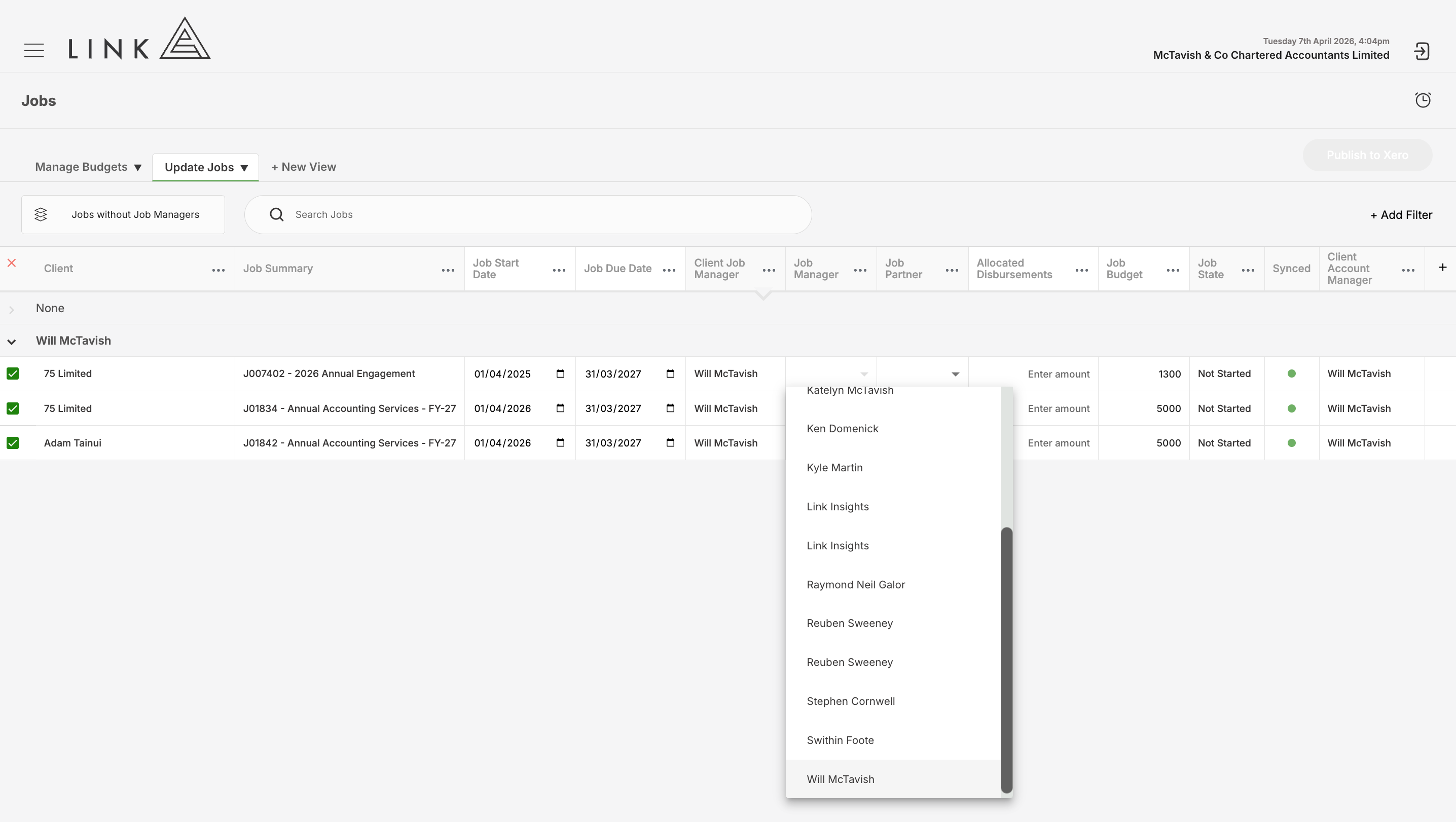Click the Search Jobs field
The image size is (1456, 822).
point(528,215)
